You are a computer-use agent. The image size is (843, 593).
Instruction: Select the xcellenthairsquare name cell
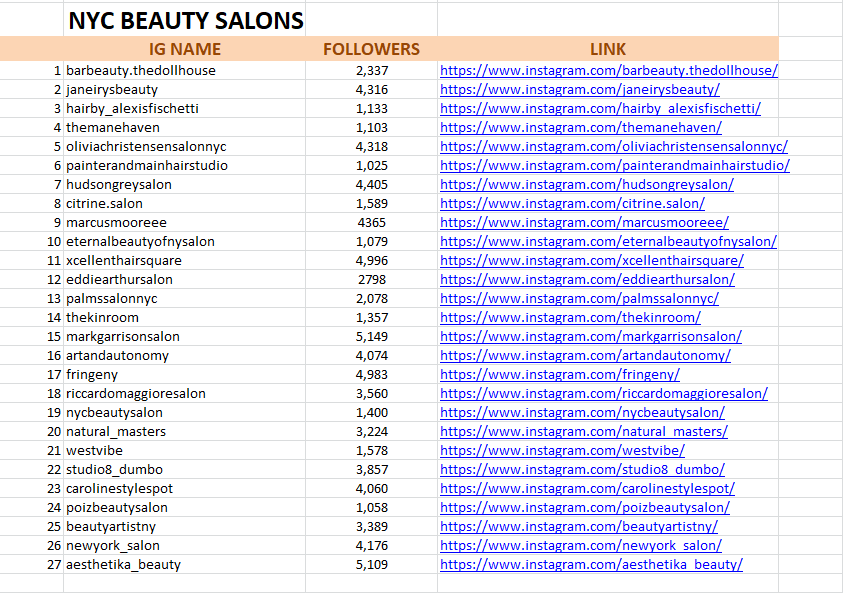click(x=184, y=260)
